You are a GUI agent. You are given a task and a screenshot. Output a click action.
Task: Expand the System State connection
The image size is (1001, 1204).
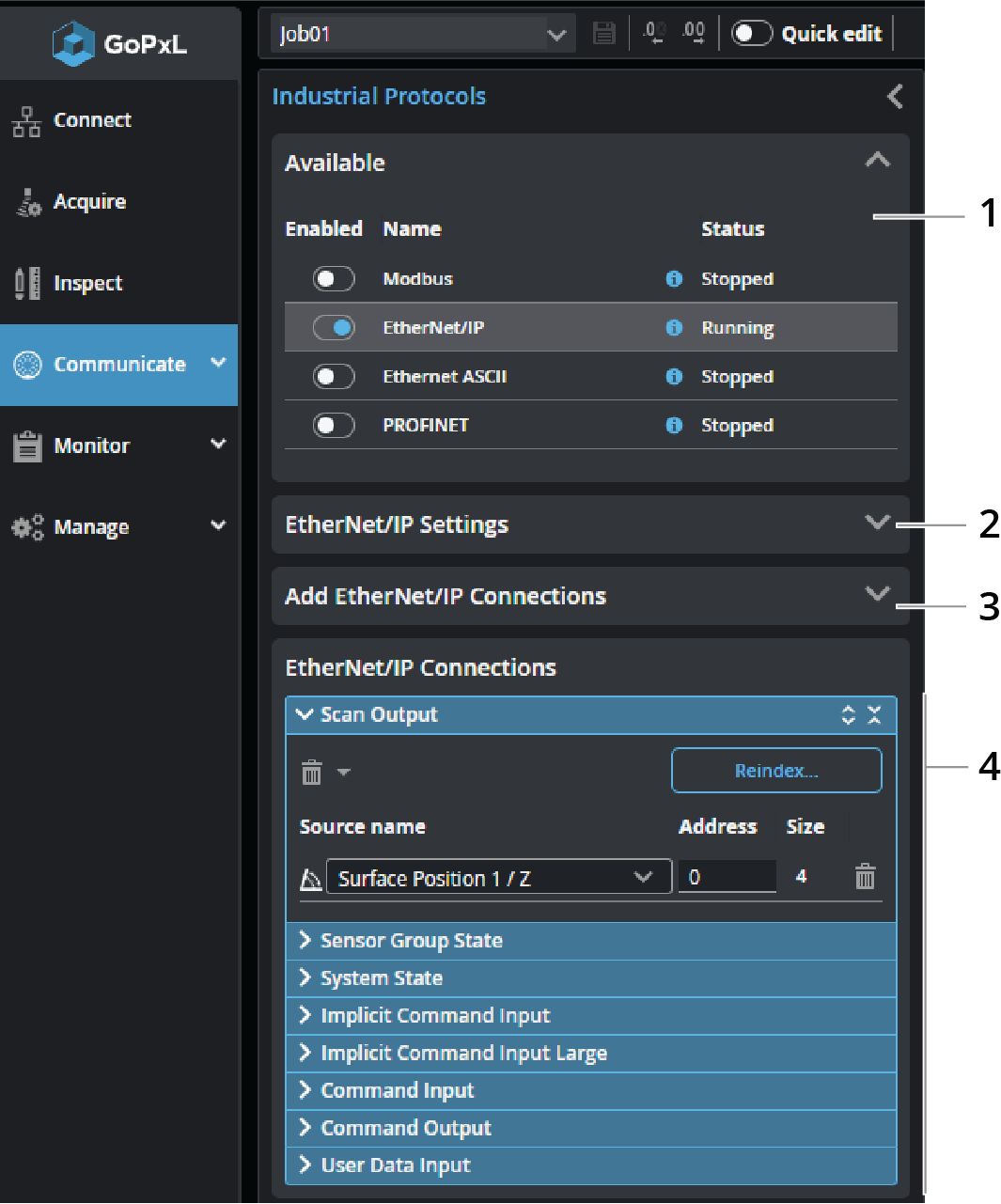pyautogui.click(x=382, y=978)
